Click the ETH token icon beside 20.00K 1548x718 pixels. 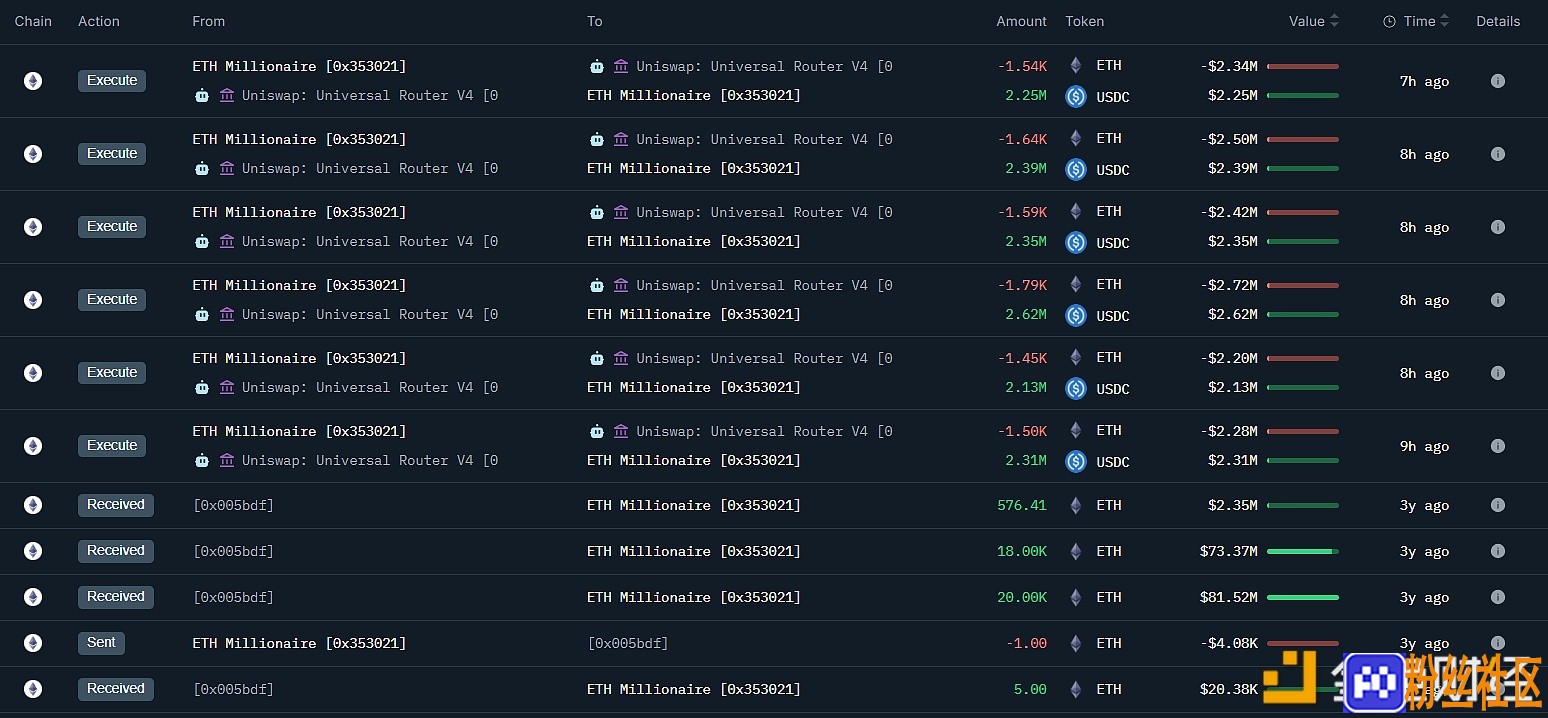coord(1076,597)
